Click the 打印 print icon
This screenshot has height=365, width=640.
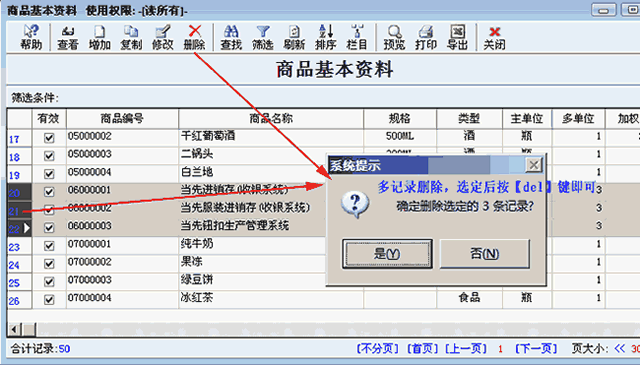(x=426, y=37)
